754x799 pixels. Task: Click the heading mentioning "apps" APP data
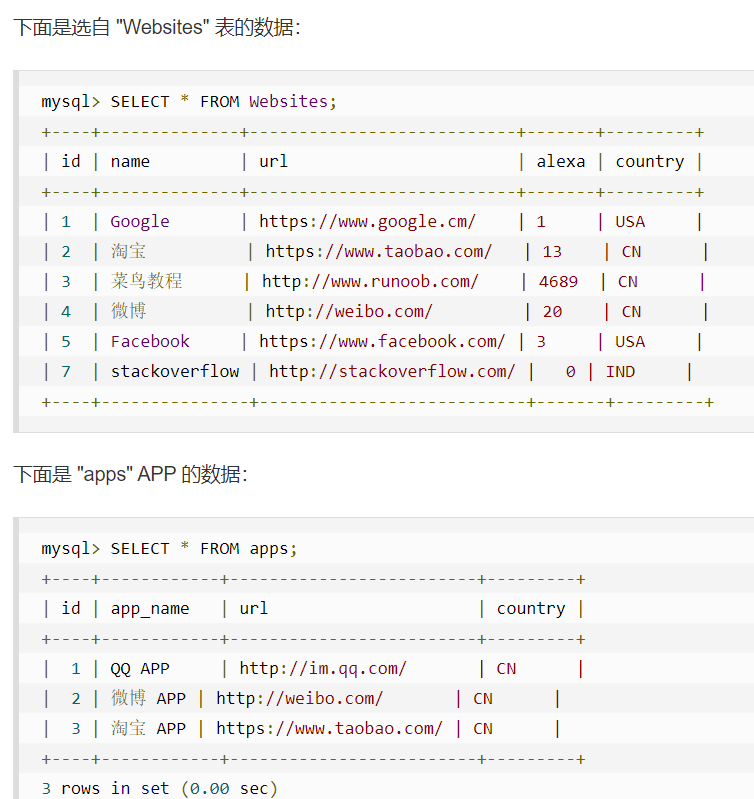point(130,474)
